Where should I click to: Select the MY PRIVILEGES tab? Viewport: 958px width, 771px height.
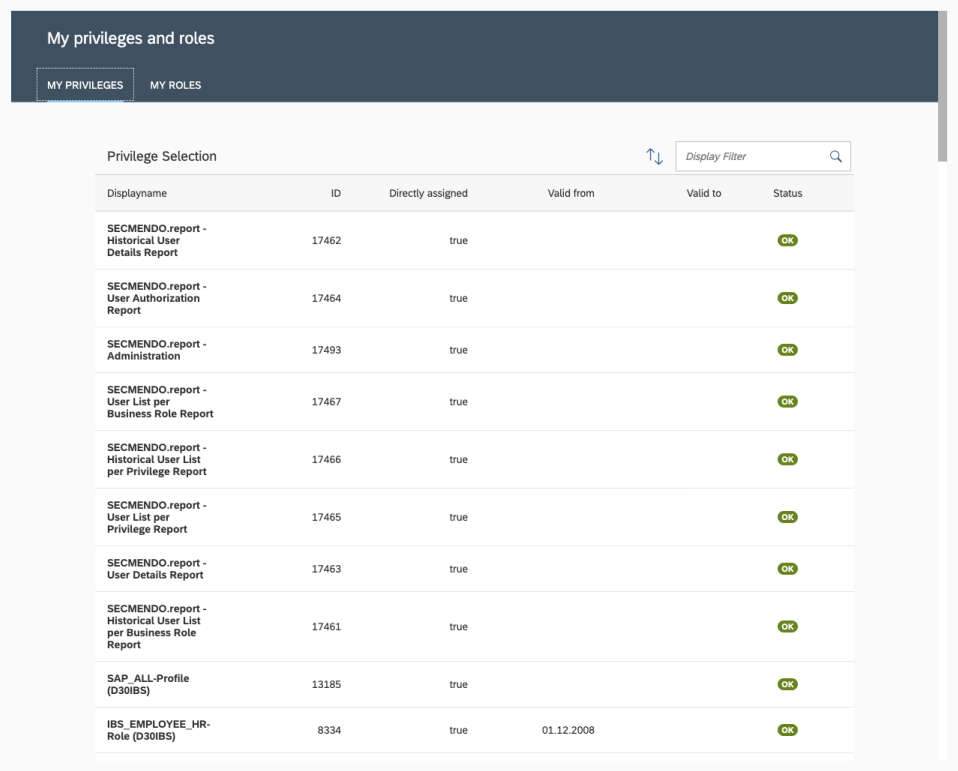click(85, 85)
